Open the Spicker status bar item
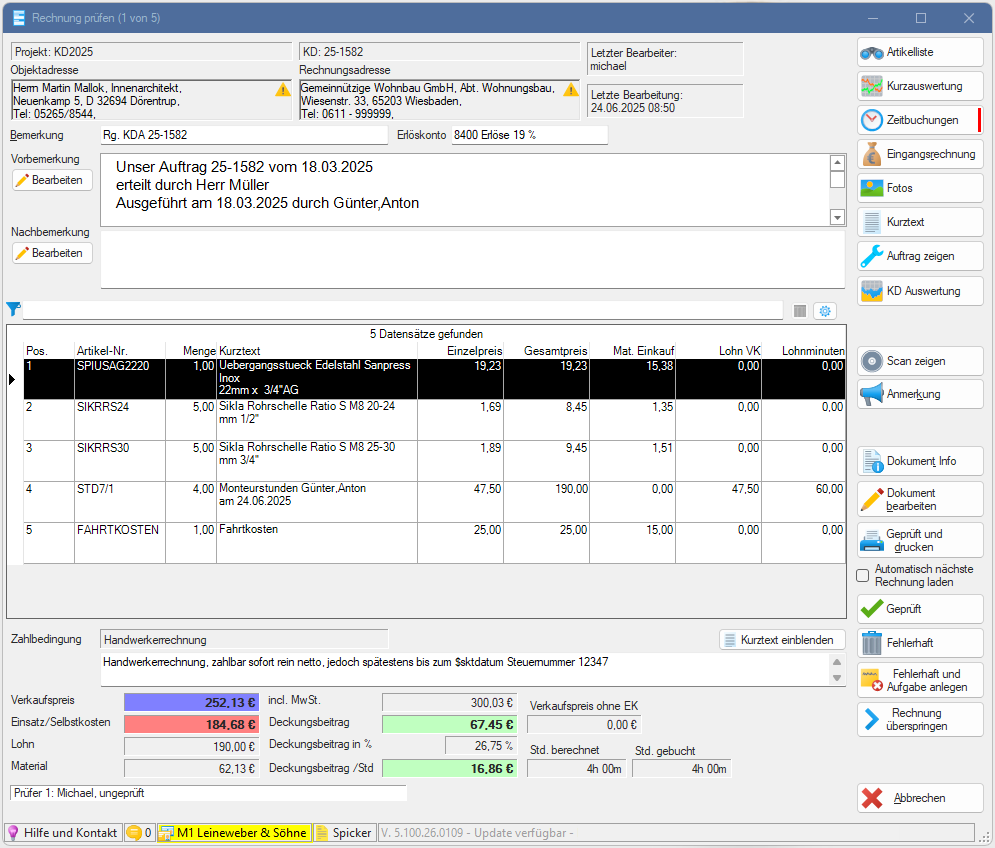This screenshot has width=995, height=848. pyautogui.click(x=343, y=833)
